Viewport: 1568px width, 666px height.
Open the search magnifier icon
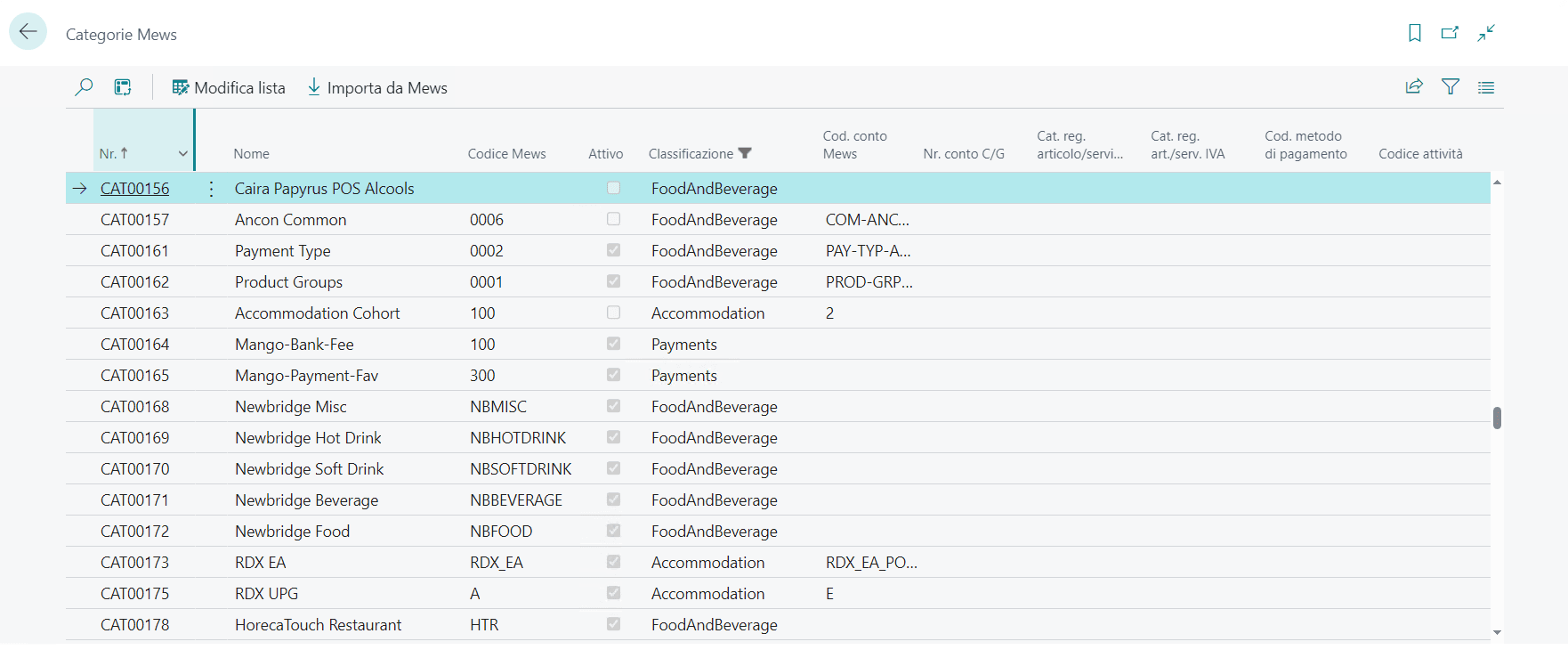point(84,87)
